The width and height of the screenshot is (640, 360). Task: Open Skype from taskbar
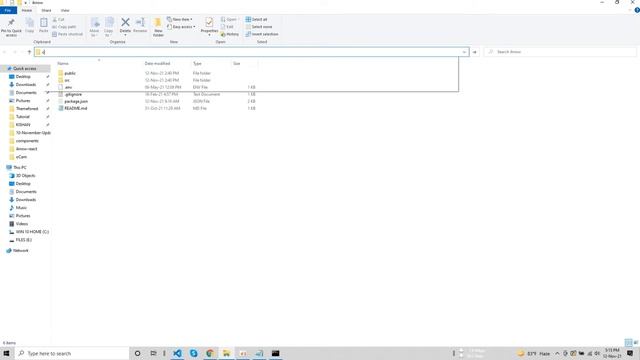(x=193, y=353)
